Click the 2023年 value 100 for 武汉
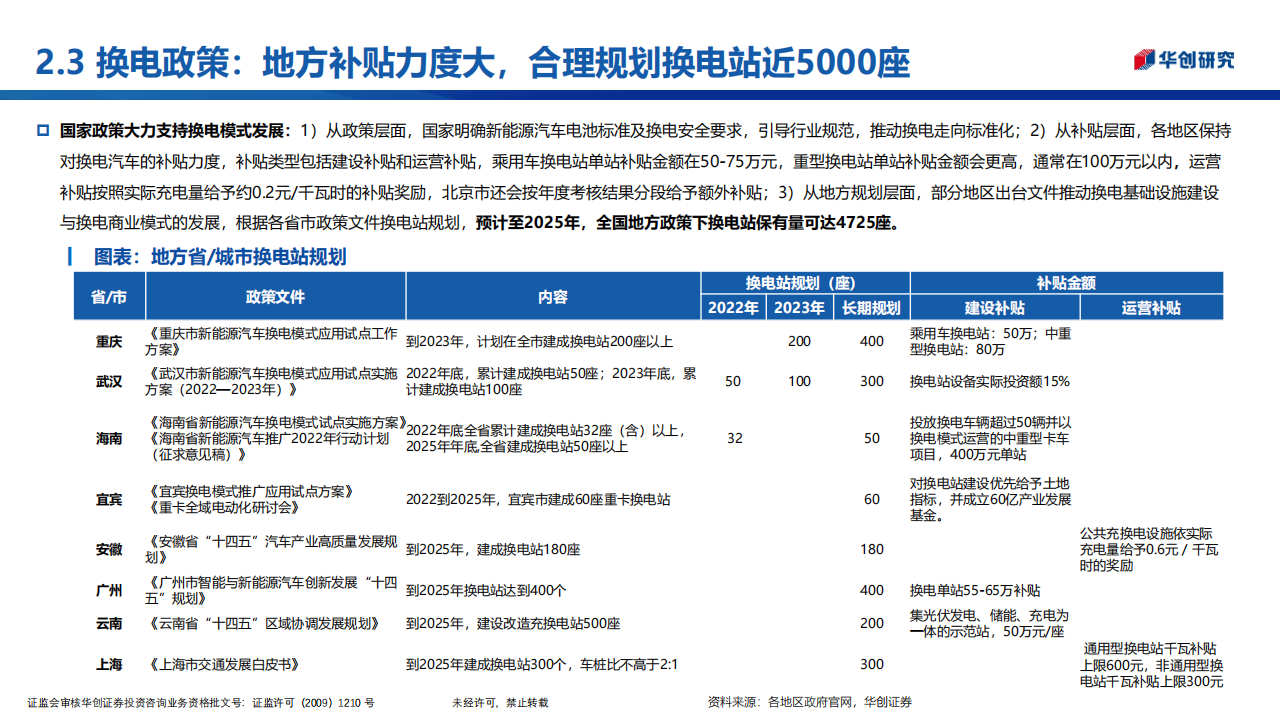Image resolution: width=1280 pixels, height=720 pixels. pyautogui.click(x=799, y=381)
